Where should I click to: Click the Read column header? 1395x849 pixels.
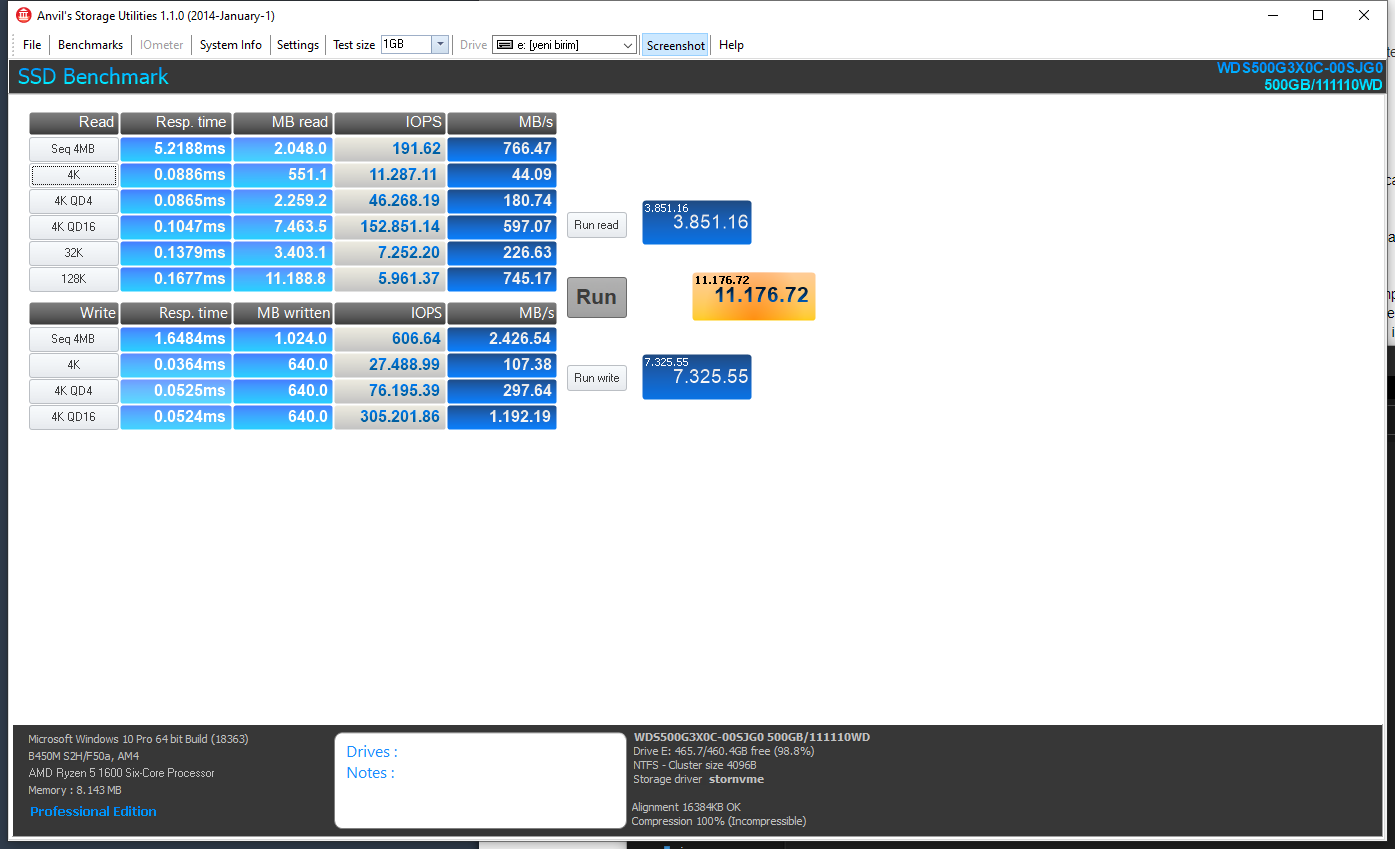[74, 123]
